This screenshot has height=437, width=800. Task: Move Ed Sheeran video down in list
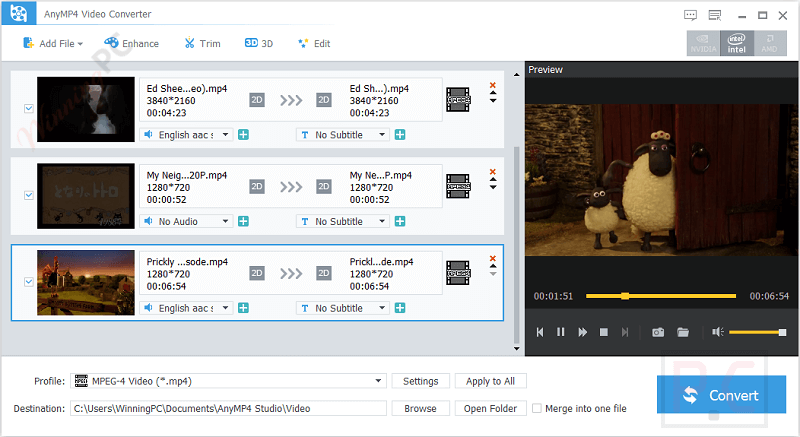point(493,101)
